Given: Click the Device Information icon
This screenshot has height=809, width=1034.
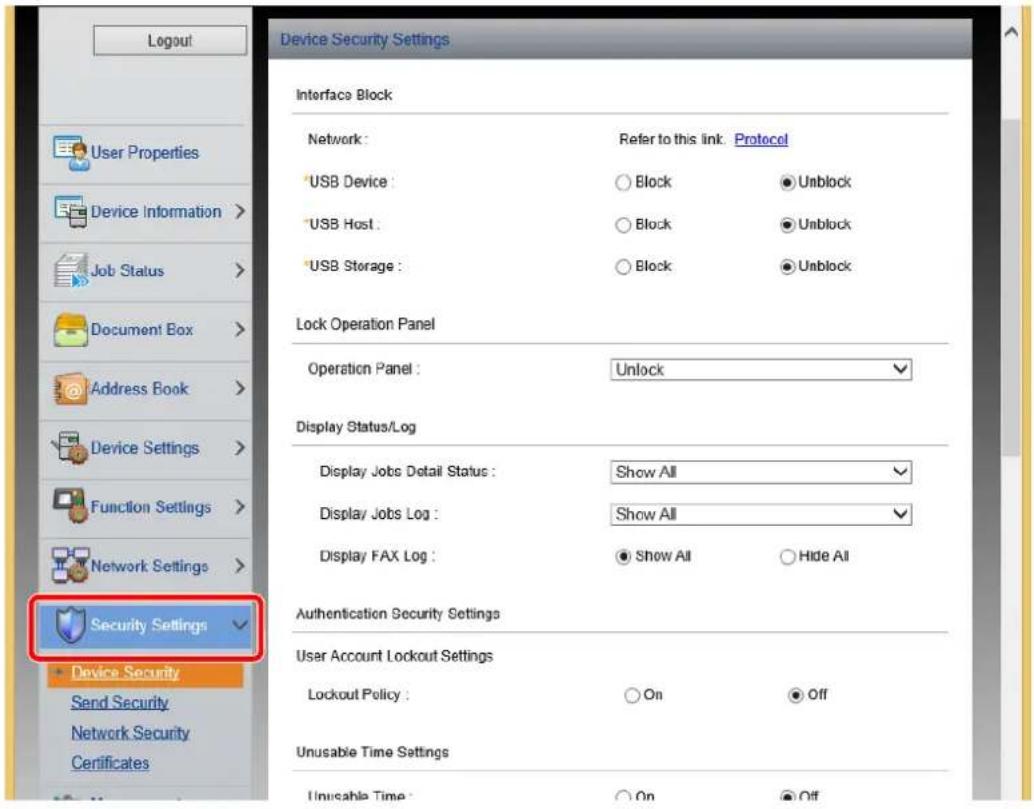Looking at the screenshot, I should (71, 212).
